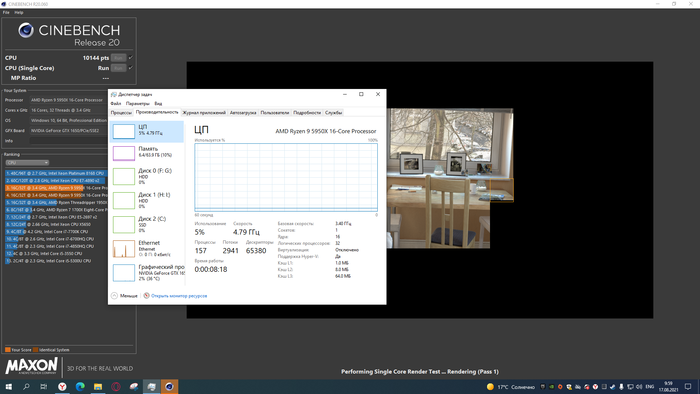Switch to Cinebench taskbar button
The width and height of the screenshot is (700, 394).
point(169,386)
